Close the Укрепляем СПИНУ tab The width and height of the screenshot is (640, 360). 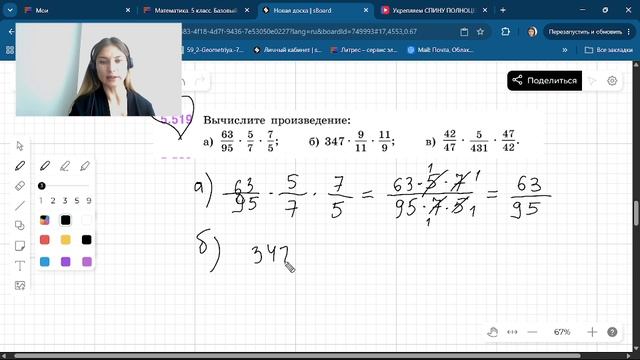pyautogui.click(x=485, y=10)
